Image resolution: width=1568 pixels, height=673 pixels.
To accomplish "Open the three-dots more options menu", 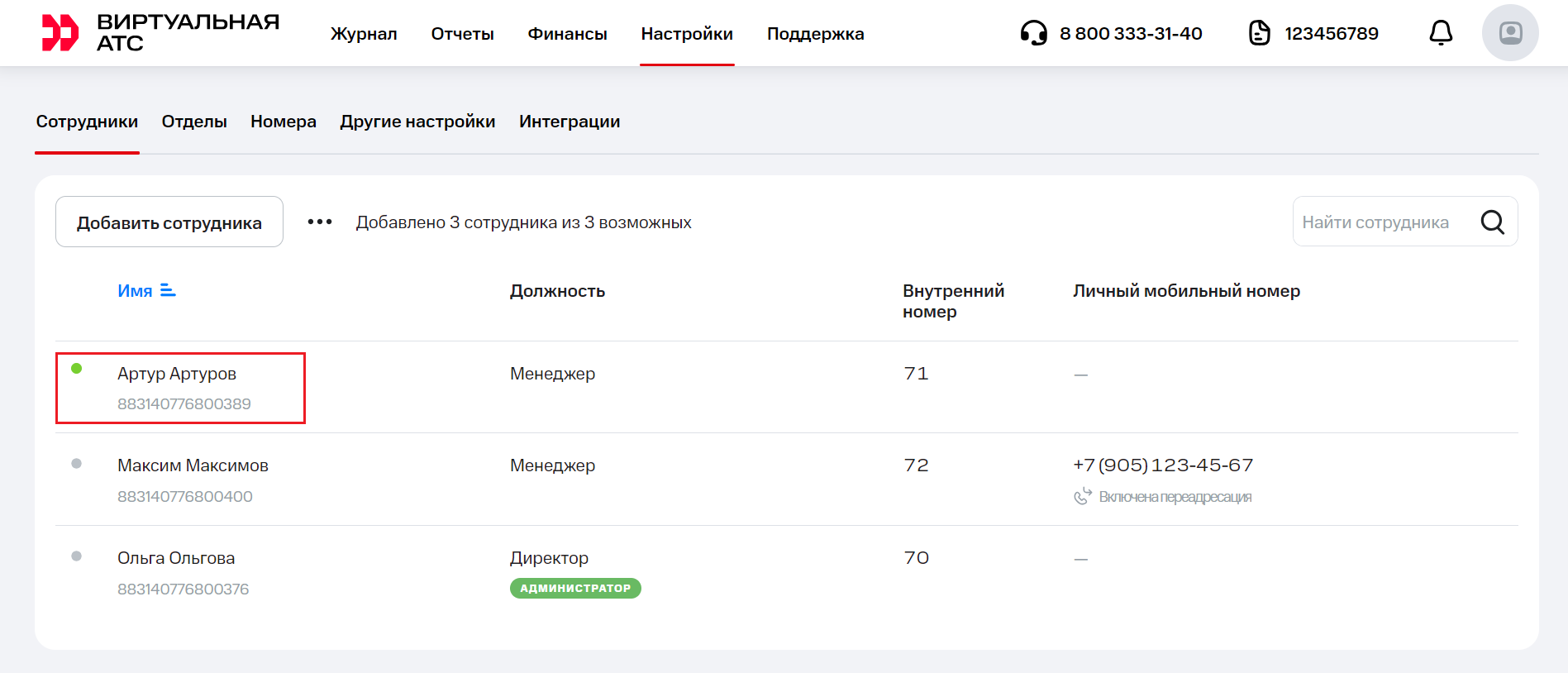I will coord(320,222).
